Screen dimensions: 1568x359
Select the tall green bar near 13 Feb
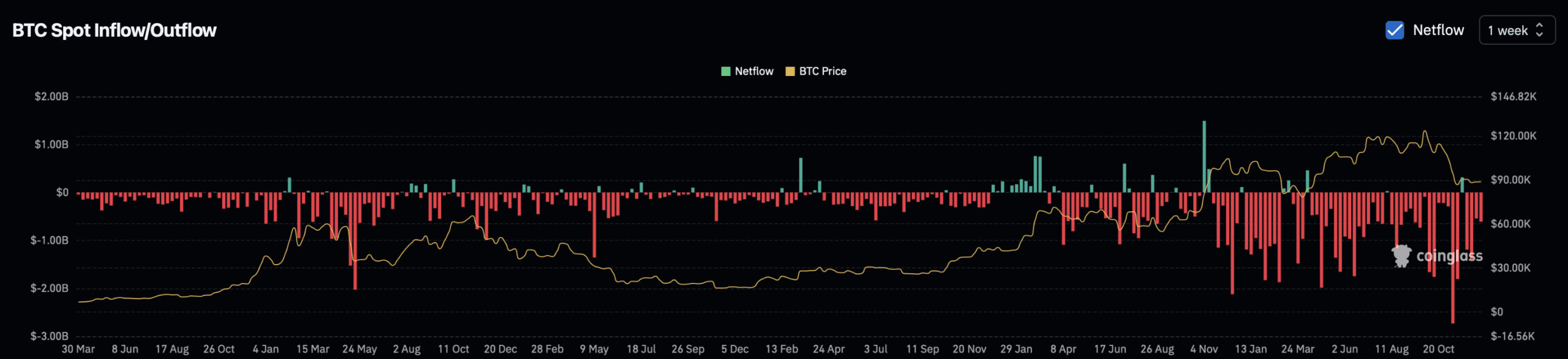801,175
